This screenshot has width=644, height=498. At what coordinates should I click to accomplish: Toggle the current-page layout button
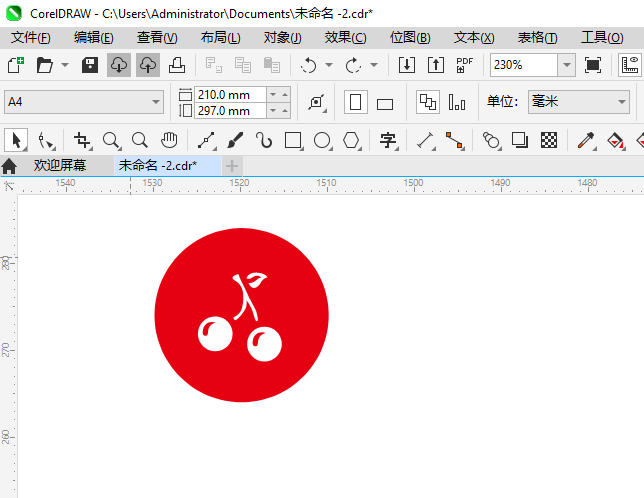pos(457,102)
